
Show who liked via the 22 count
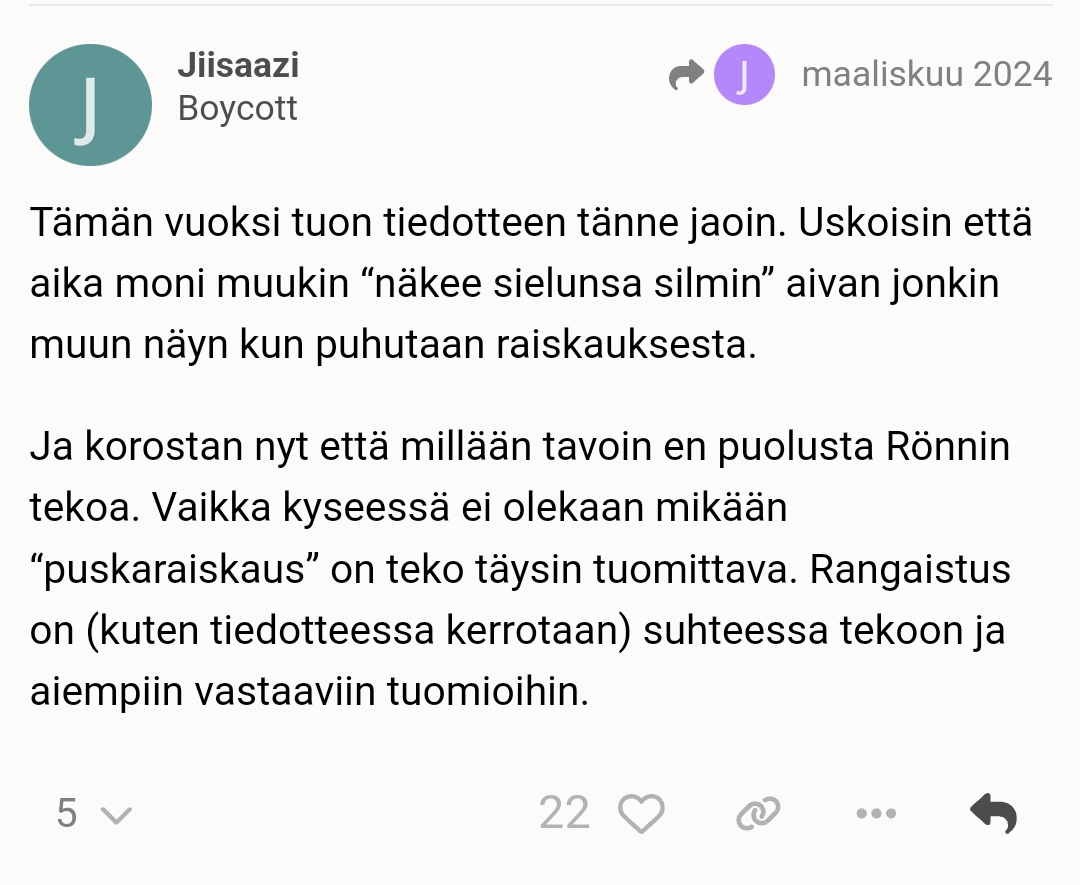point(564,814)
